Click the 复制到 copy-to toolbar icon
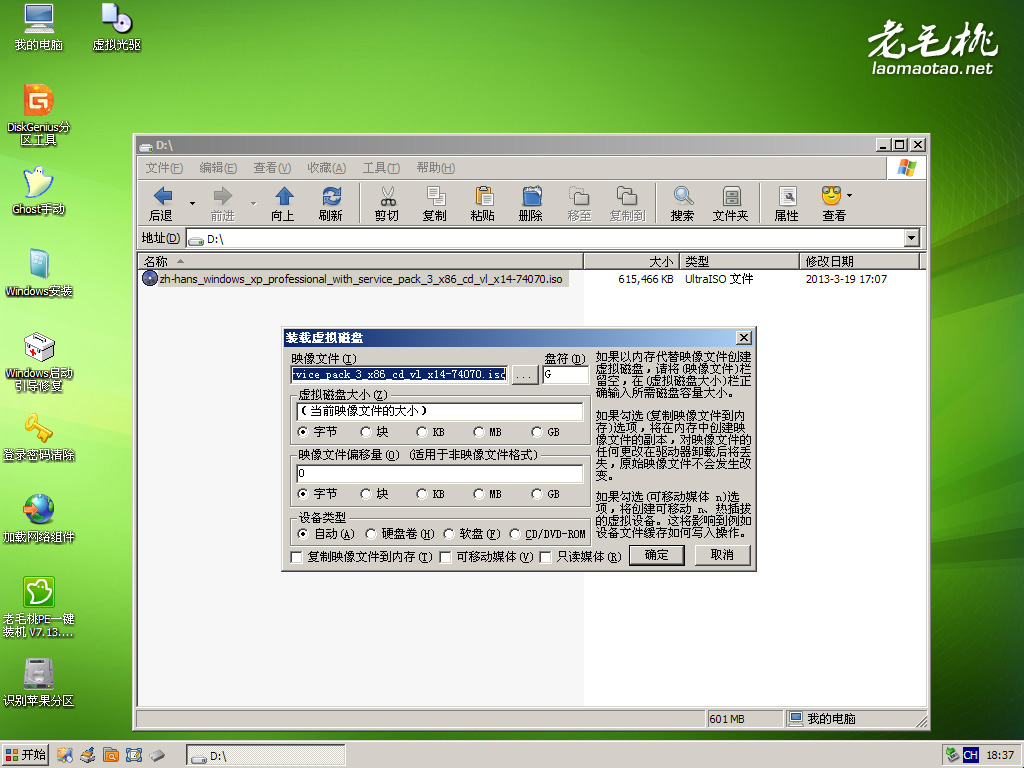The width and height of the screenshot is (1024, 768). point(627,203)
